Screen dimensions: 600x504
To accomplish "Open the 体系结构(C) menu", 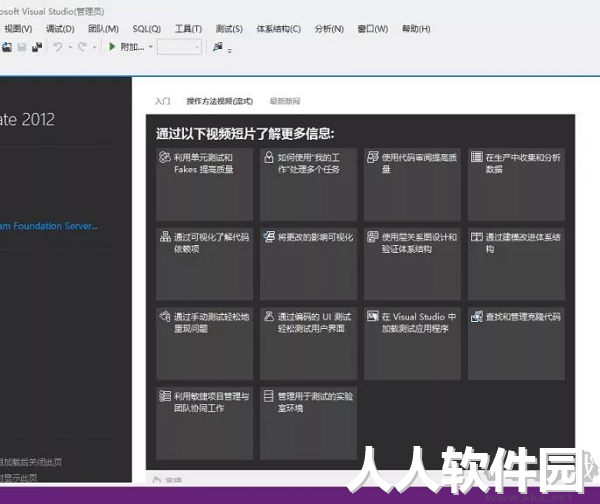I will coord(279,29).
